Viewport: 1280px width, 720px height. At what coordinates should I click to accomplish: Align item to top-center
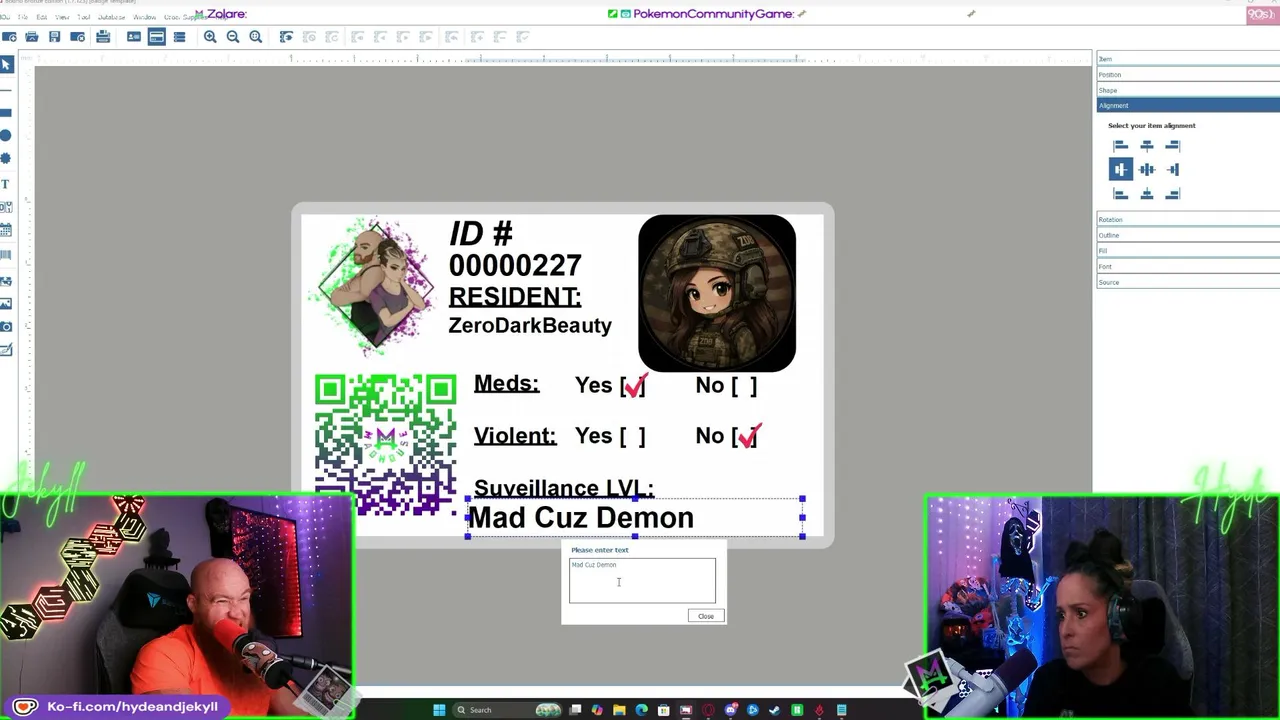coord(1147,146)
